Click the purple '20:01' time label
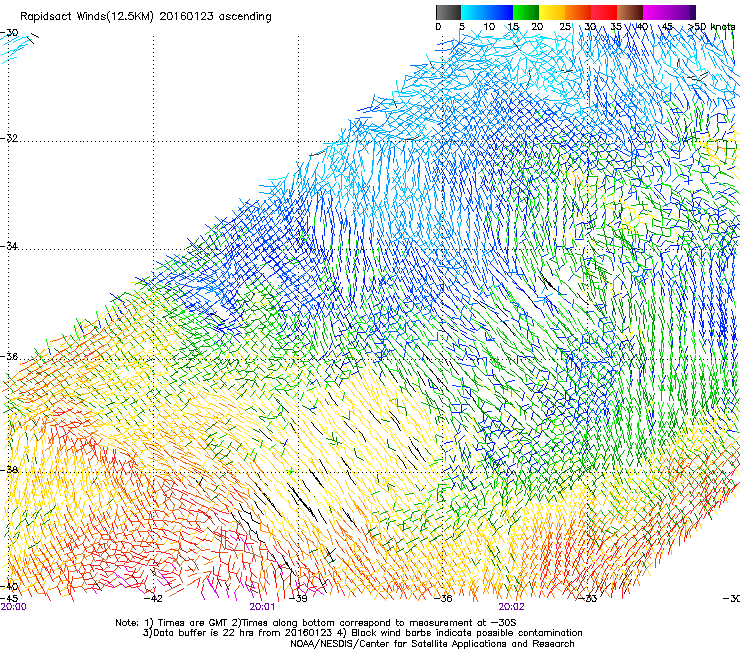The height and width of the screenshot is (650, 740). click(262, 607)
